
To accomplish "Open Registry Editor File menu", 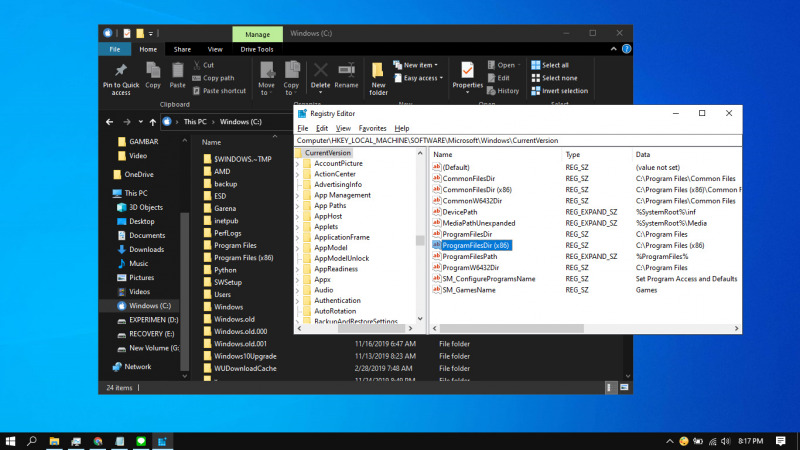I will point(303,129).
